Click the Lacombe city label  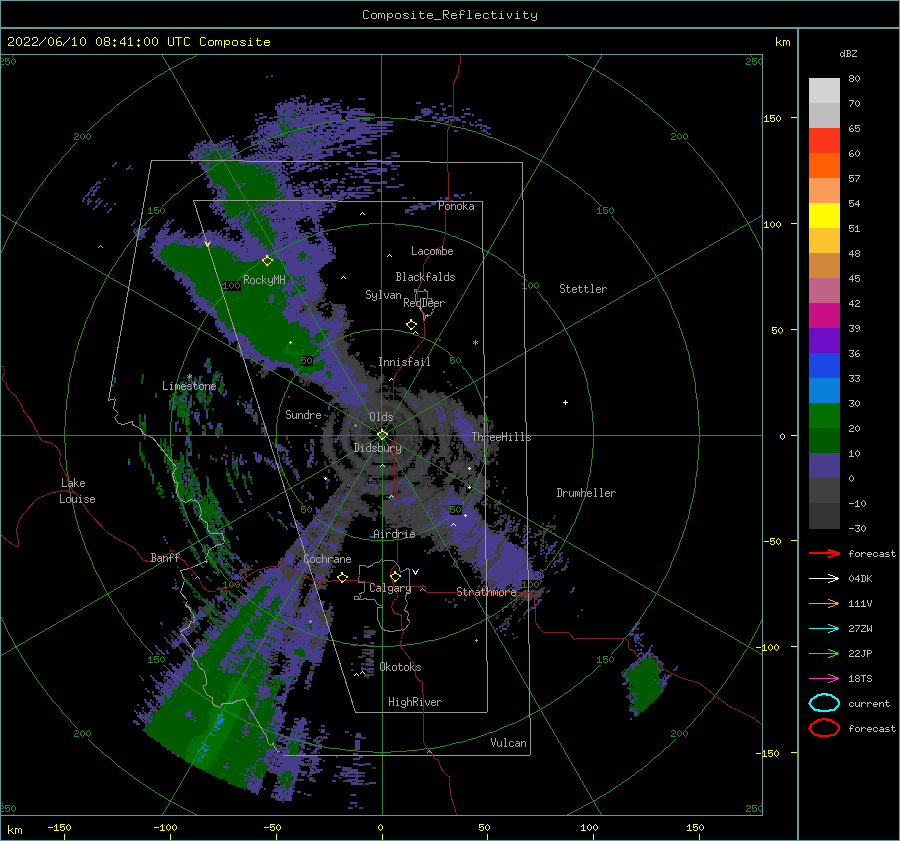432,251
